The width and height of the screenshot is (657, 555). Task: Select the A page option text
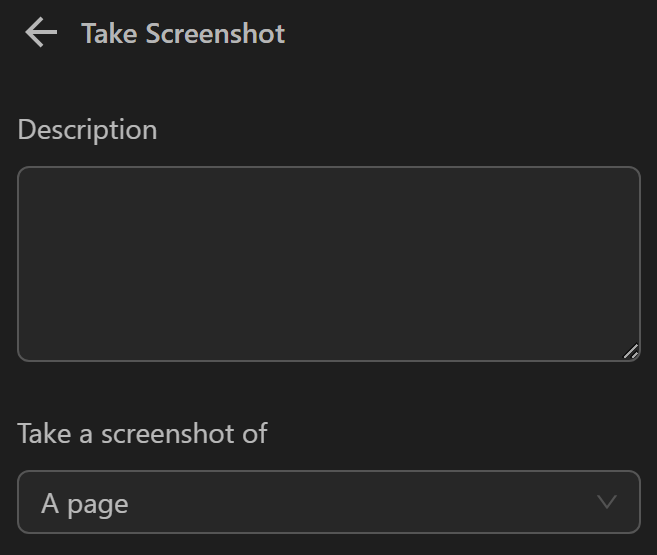pos(85,504)
